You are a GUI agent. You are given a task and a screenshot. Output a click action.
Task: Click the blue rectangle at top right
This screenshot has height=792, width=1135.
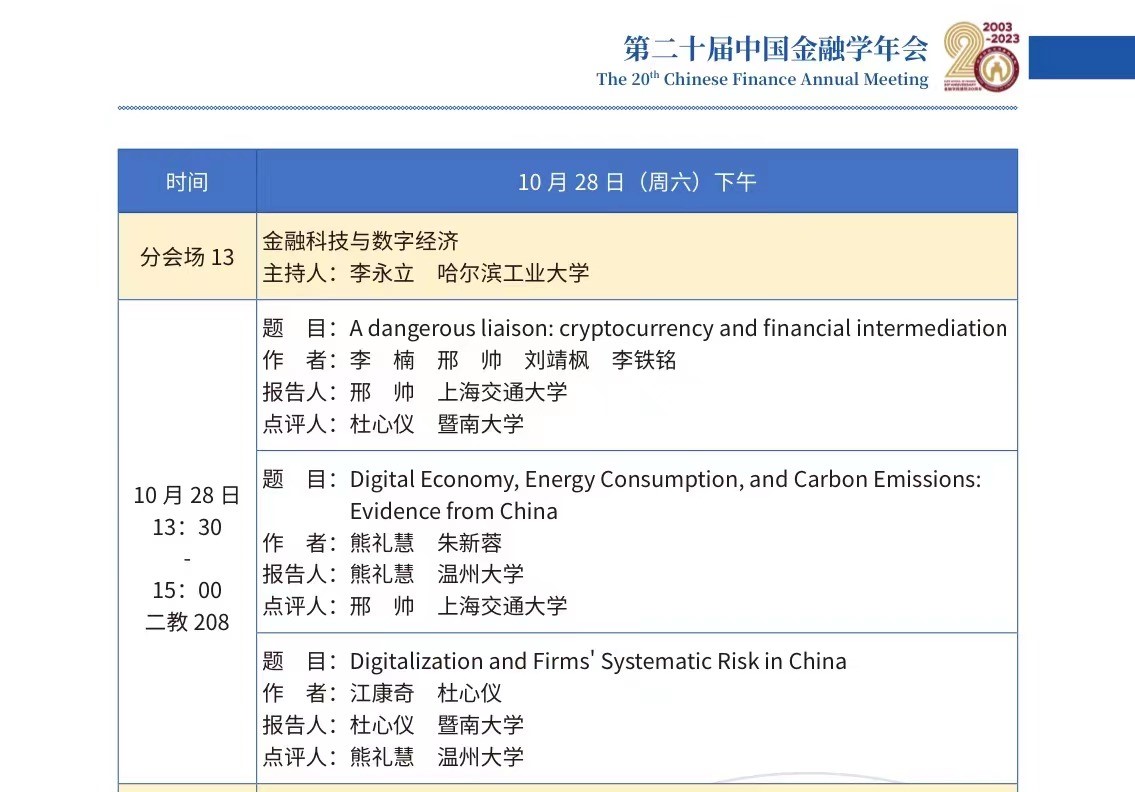click(x=1081, y=57)
